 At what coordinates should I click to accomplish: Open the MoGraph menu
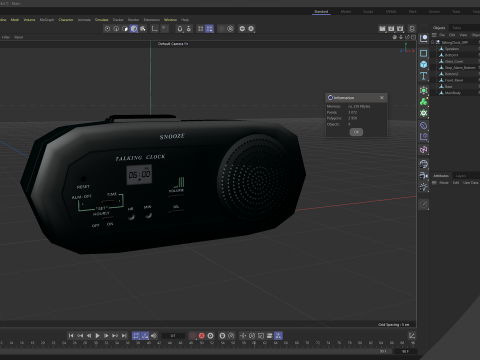point(47,20)
